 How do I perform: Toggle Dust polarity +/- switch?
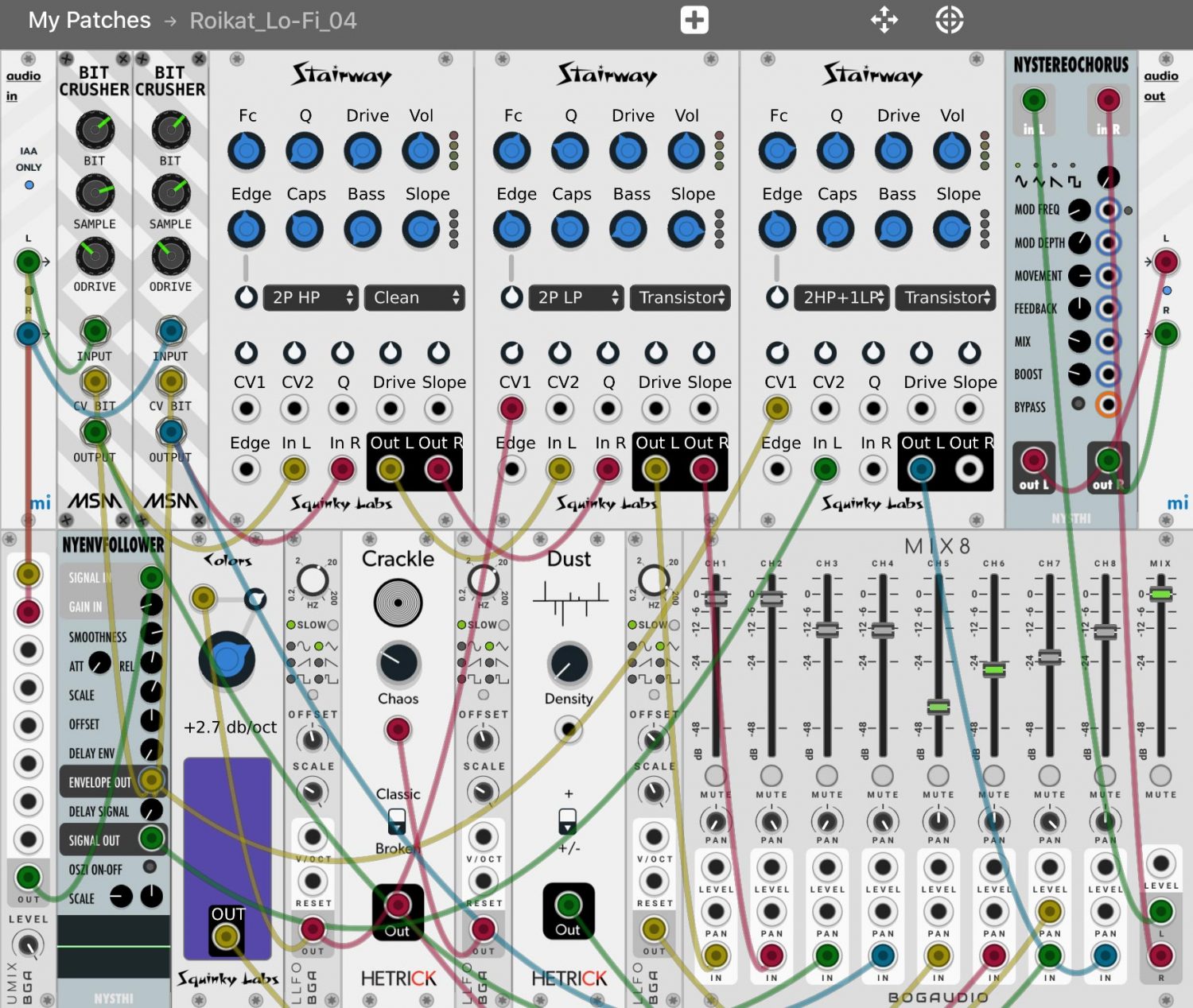568,821
